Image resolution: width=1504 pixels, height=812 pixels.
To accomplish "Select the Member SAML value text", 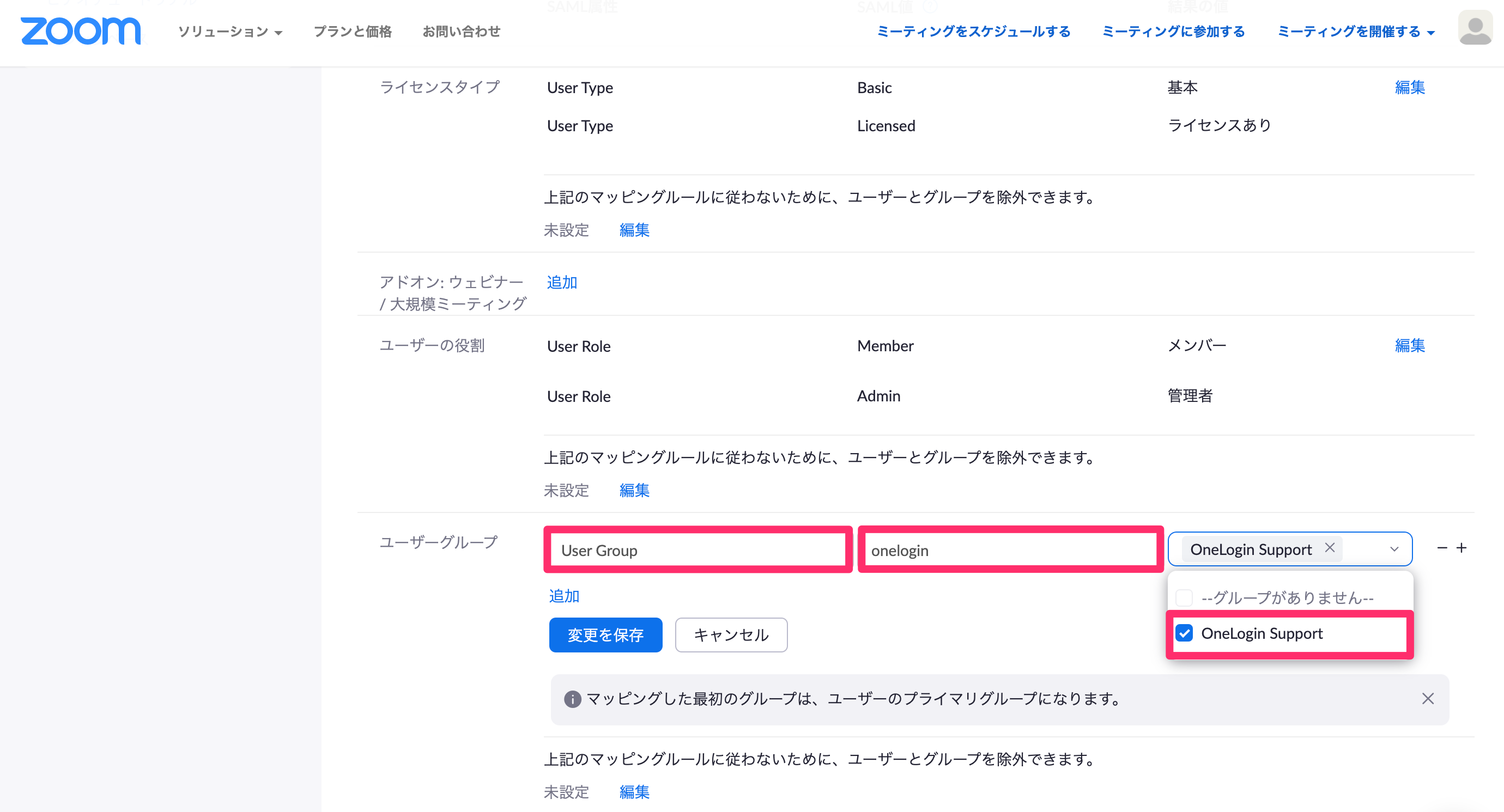I will click(x=885, y=346).
